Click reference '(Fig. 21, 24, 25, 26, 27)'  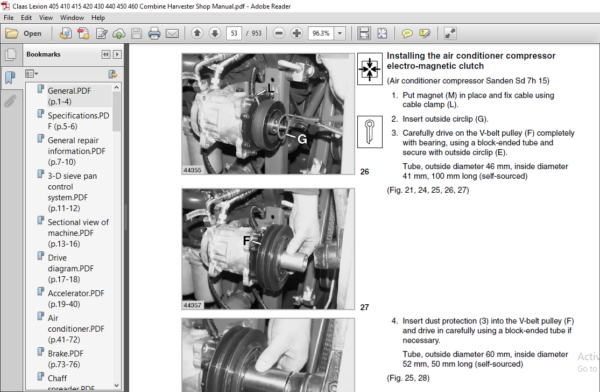click(428, 190)
